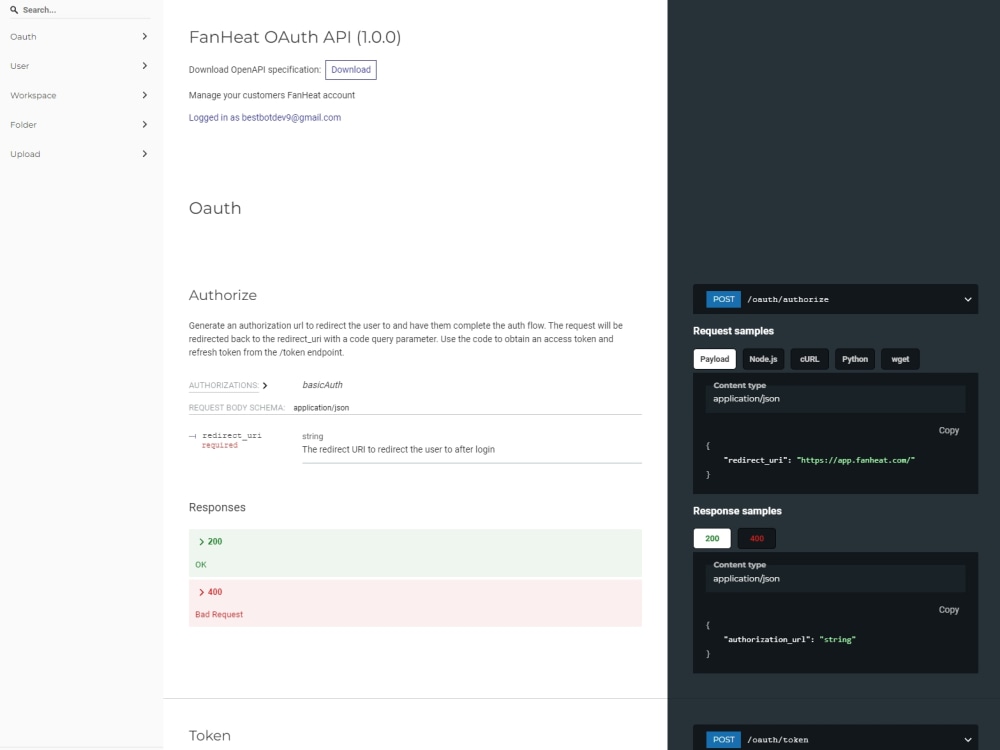Image resolution: width=1000 pixels, height=750 pixels.
Task: Click the basicAuth authorization label
Action: (322, 385)
